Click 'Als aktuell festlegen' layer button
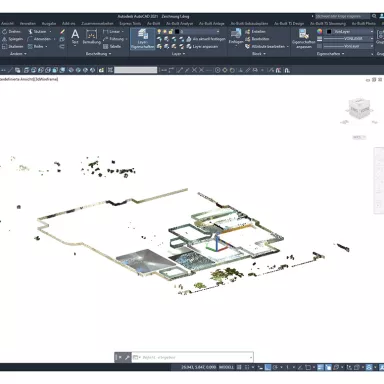 (206, 39)
